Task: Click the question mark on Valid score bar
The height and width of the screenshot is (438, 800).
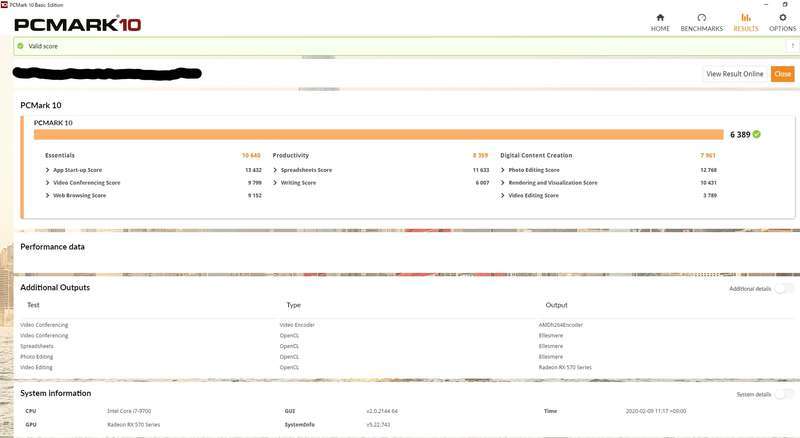Action: pos(792,46)
